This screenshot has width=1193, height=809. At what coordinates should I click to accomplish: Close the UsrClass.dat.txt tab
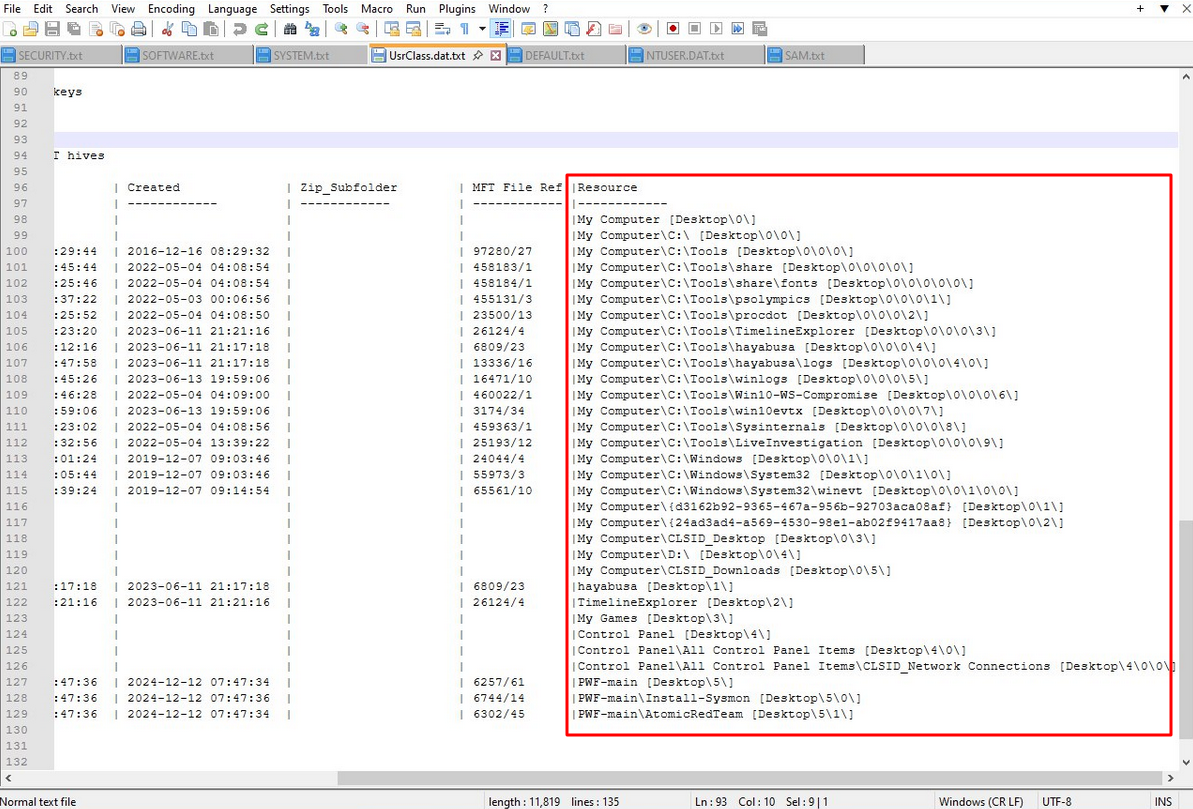[495, 56]
